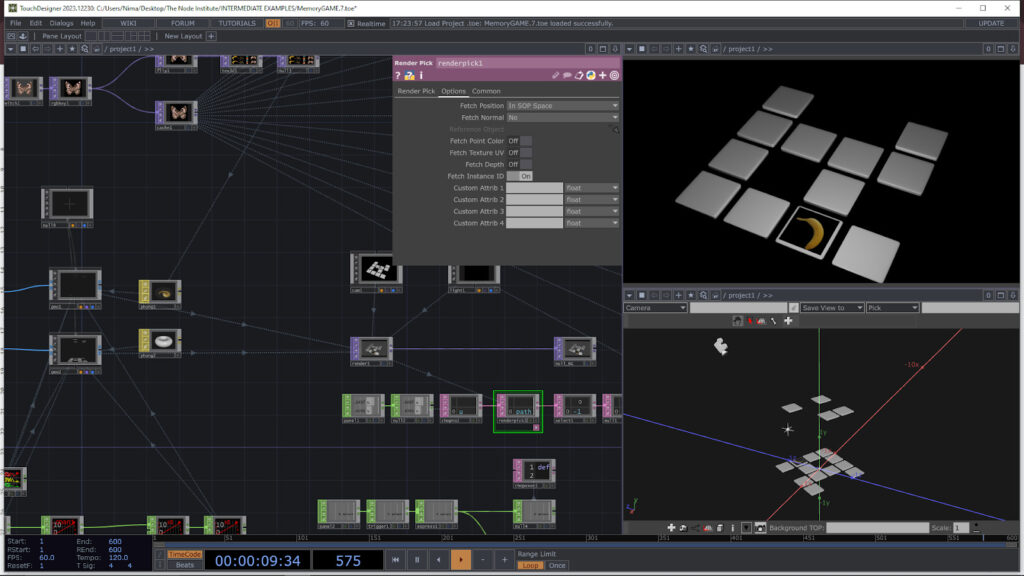Viewport: 1024px width, 576px height.
Task: Open operator info via the 'i' icon
Action: click(421, 75)
